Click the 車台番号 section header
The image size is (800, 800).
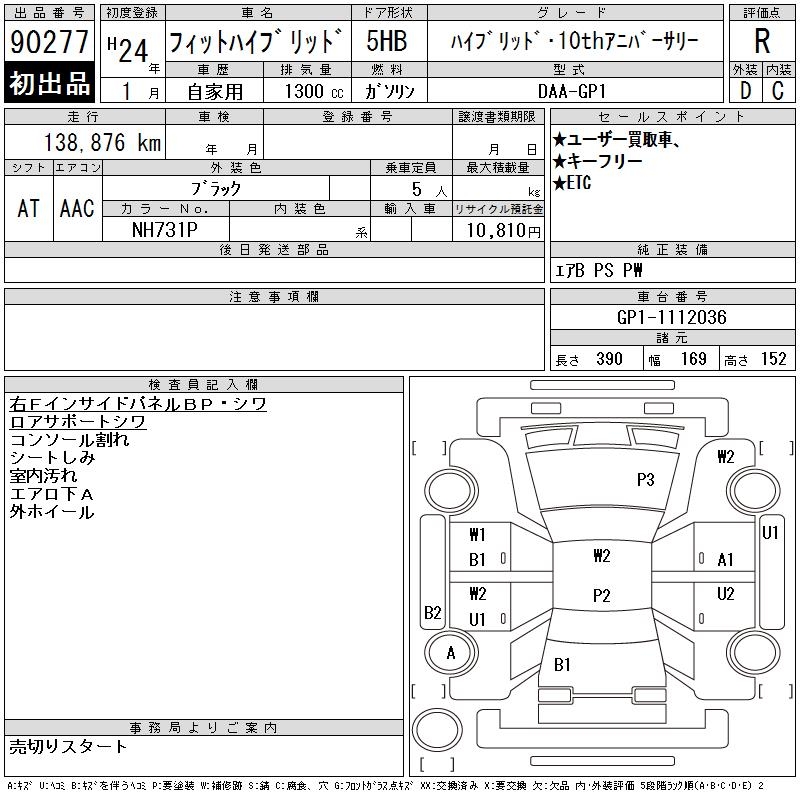pos(672,296)
